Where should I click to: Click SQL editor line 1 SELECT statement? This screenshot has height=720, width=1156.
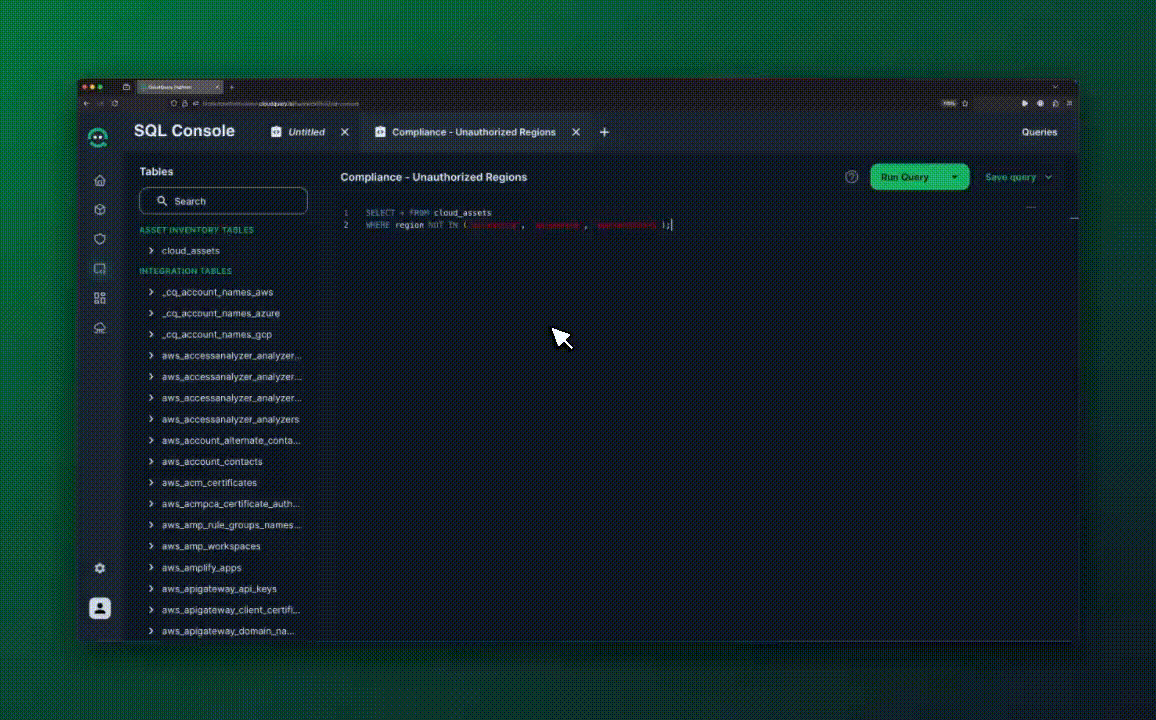pyautogui.click(x=428, y=213)
